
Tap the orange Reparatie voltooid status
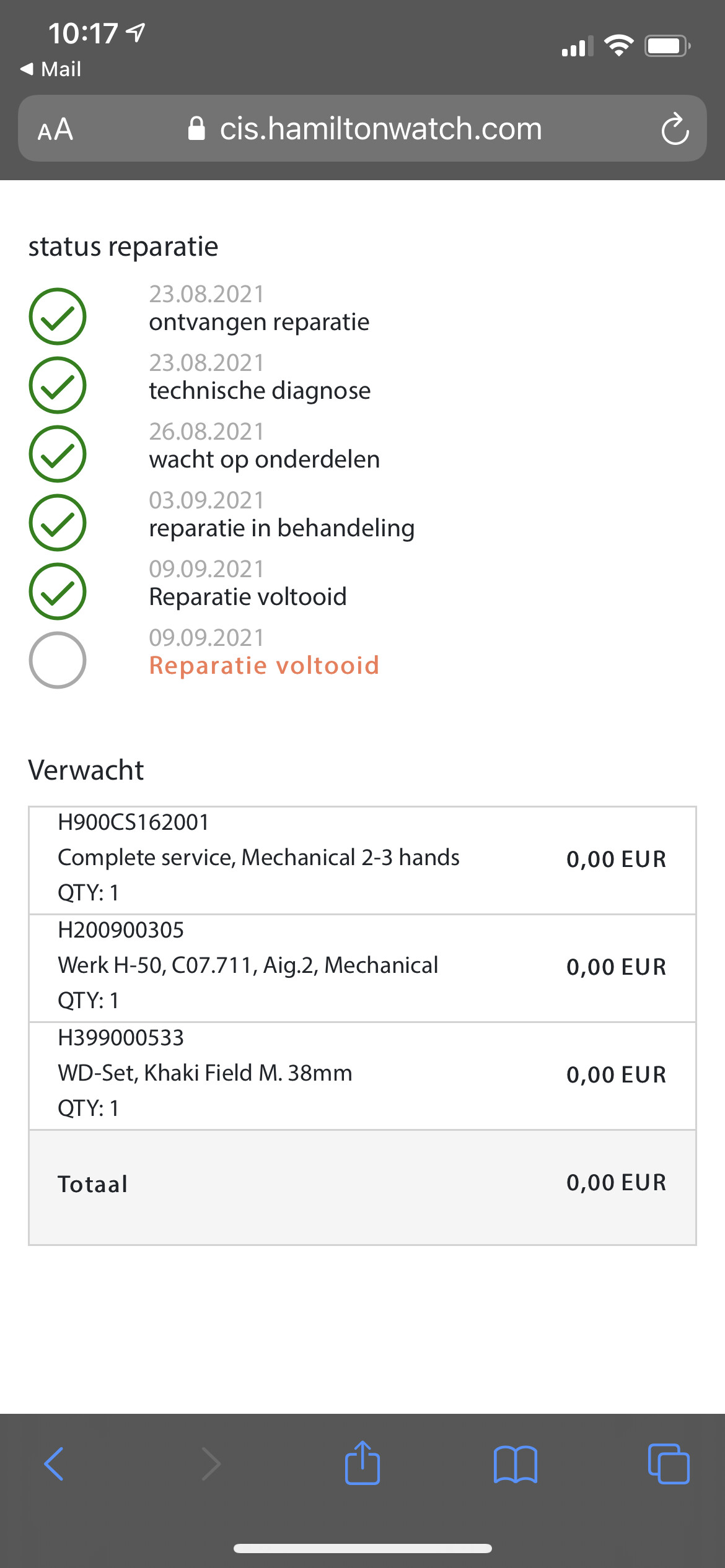tap(264, 666)
